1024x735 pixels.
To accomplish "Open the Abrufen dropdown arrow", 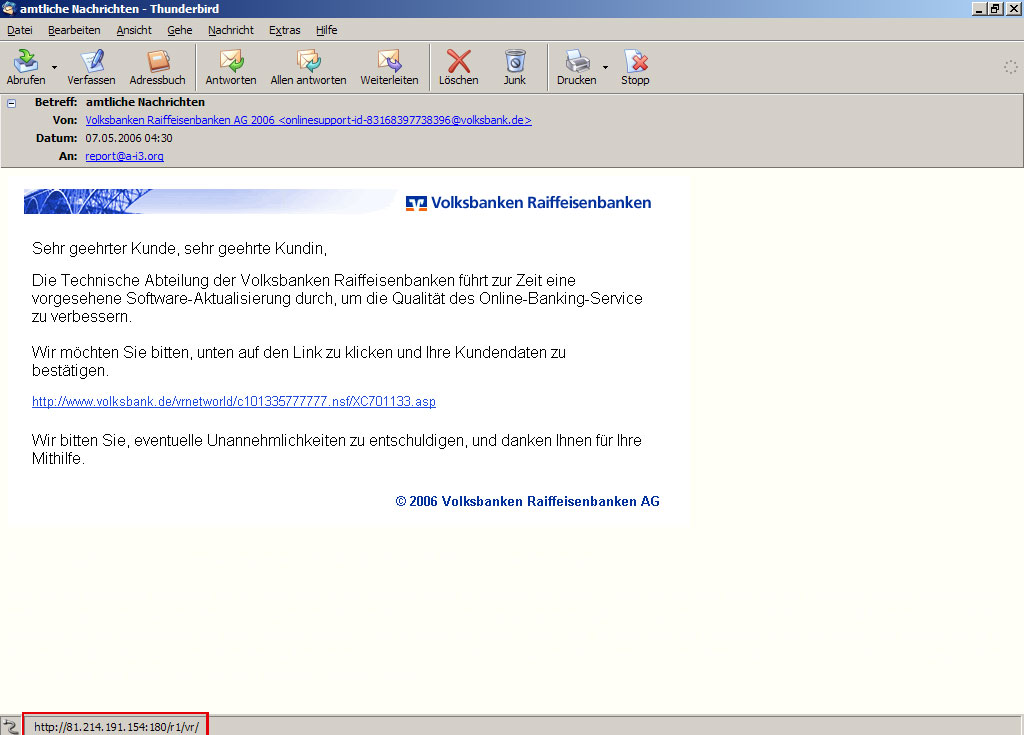I will (54, 67).
